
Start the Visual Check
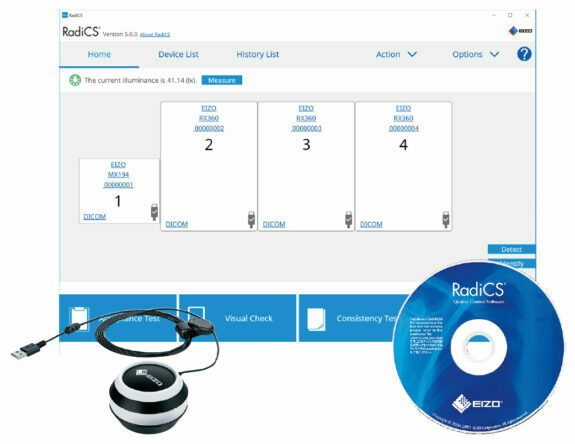pyautogui.click(x=237, y=318)
